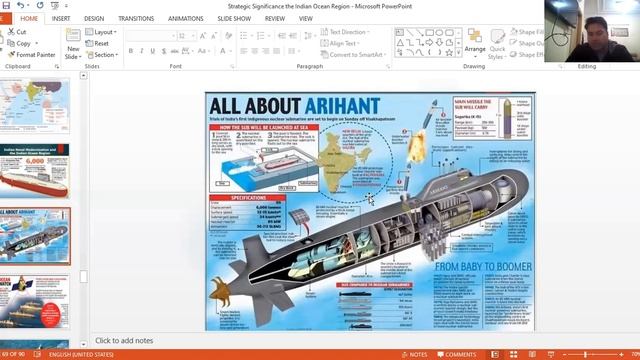
Task: Click the Undo arrow icon
Action: point(20,5)
